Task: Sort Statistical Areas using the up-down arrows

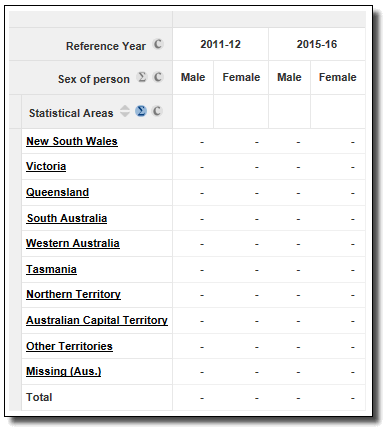Action: [x=125, y=111]
